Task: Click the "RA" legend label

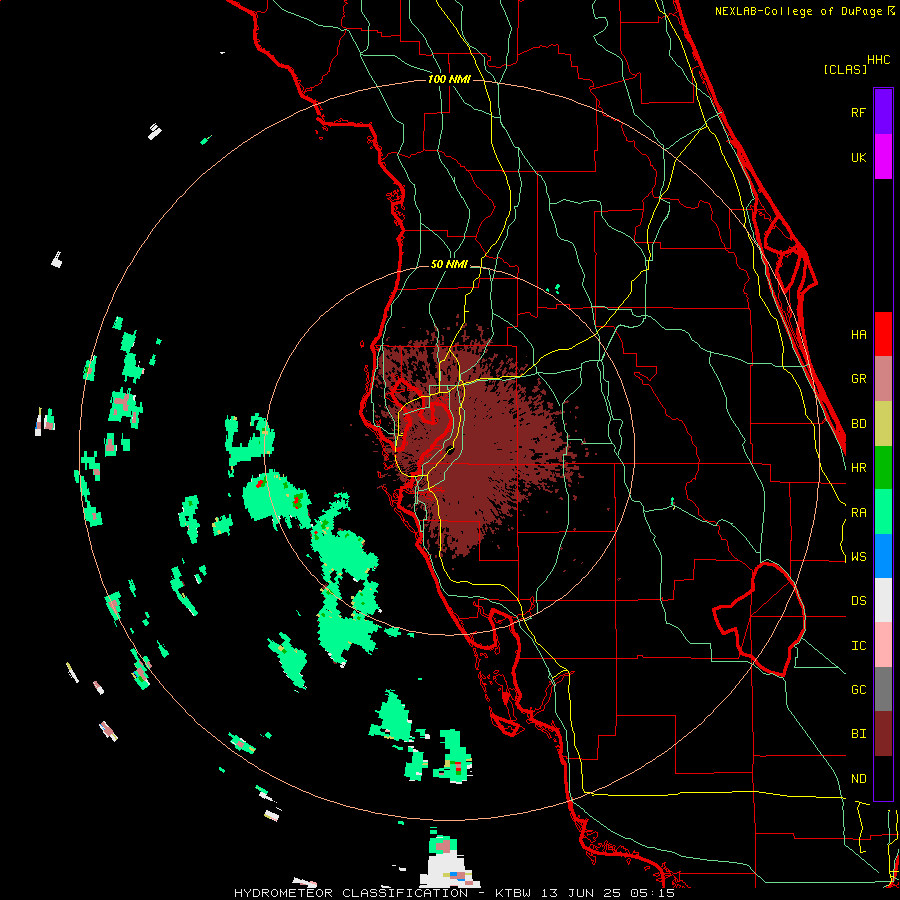Action: pyautogui.click(x=858, y=513)
